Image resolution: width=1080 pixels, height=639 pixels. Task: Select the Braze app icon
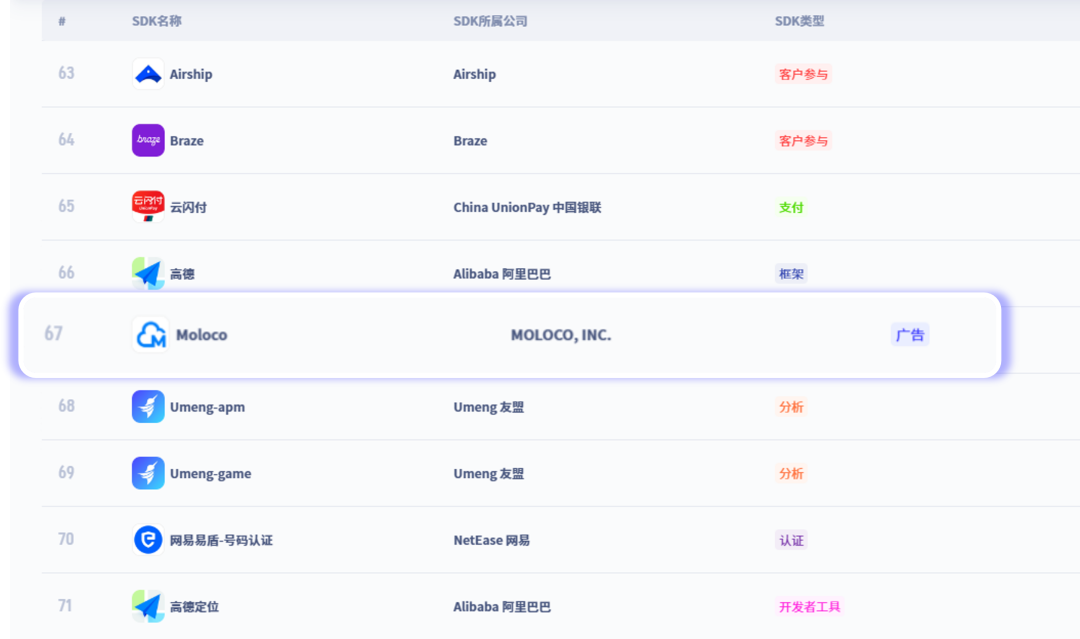pyautogui.click(x=147, y=140)
